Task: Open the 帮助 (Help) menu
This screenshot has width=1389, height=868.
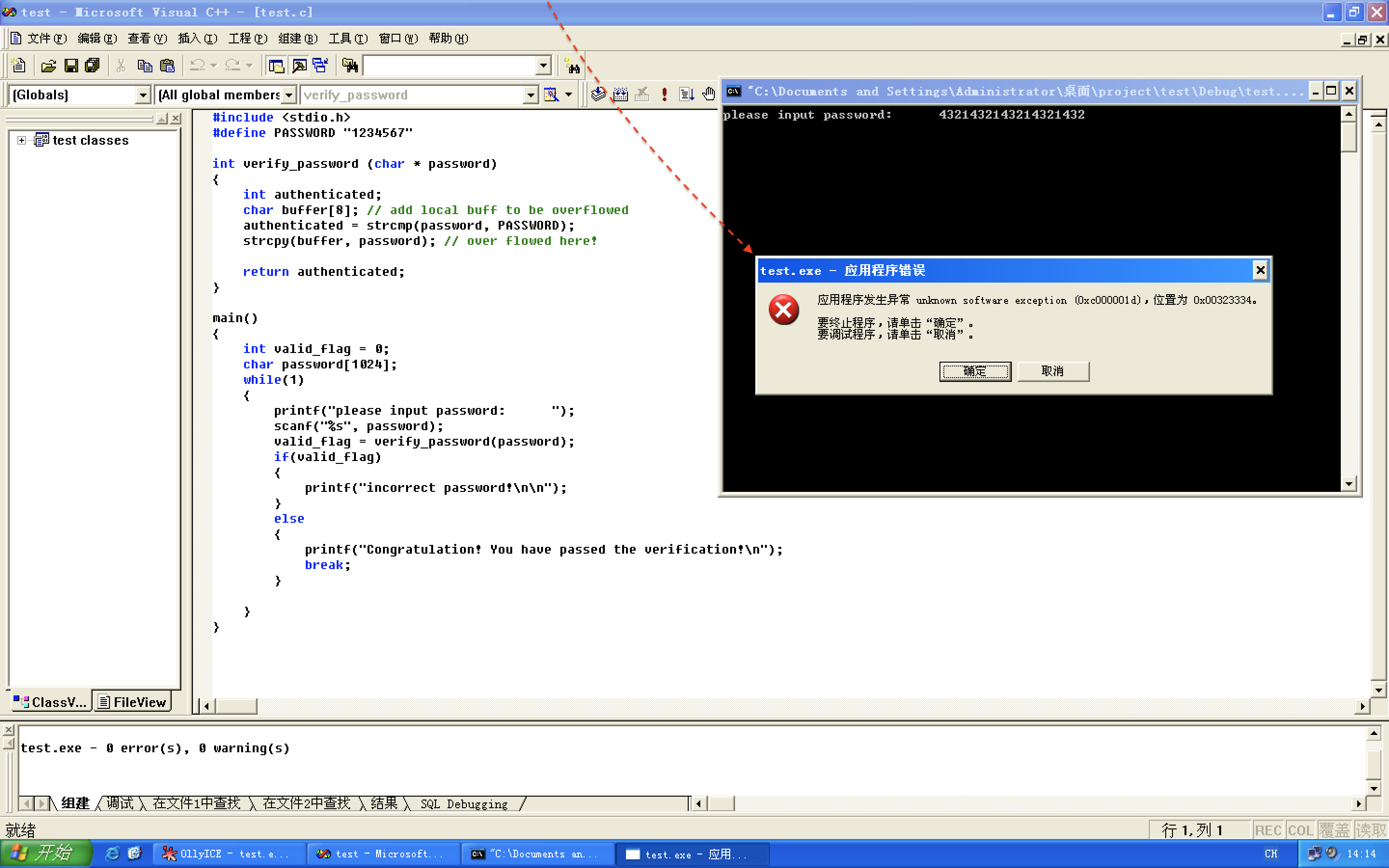Action: (448, 39)
